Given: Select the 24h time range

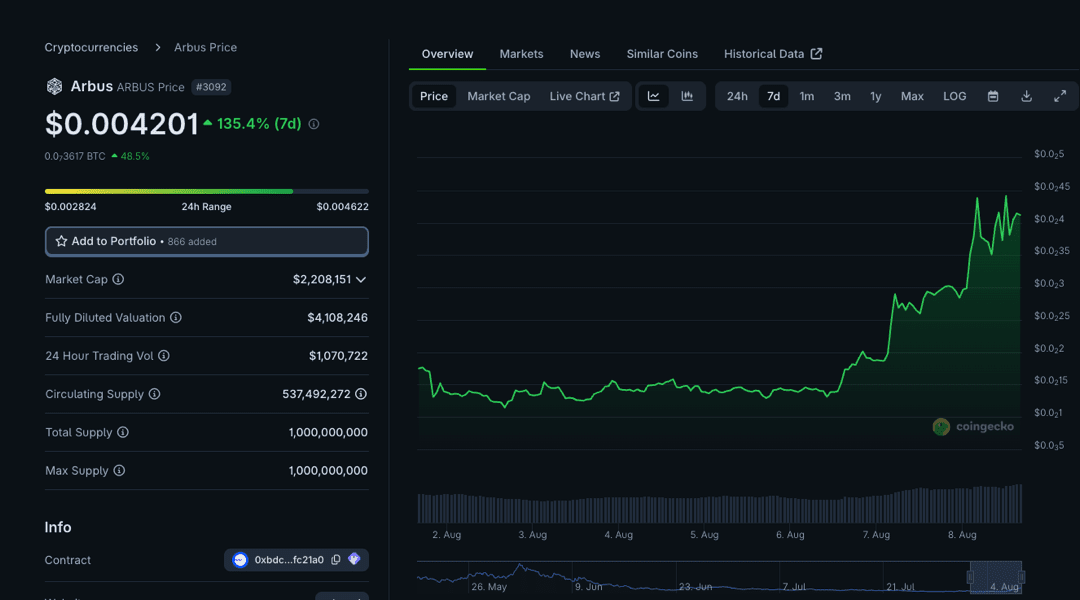Looking at the screenshot, I should (737, 96).
